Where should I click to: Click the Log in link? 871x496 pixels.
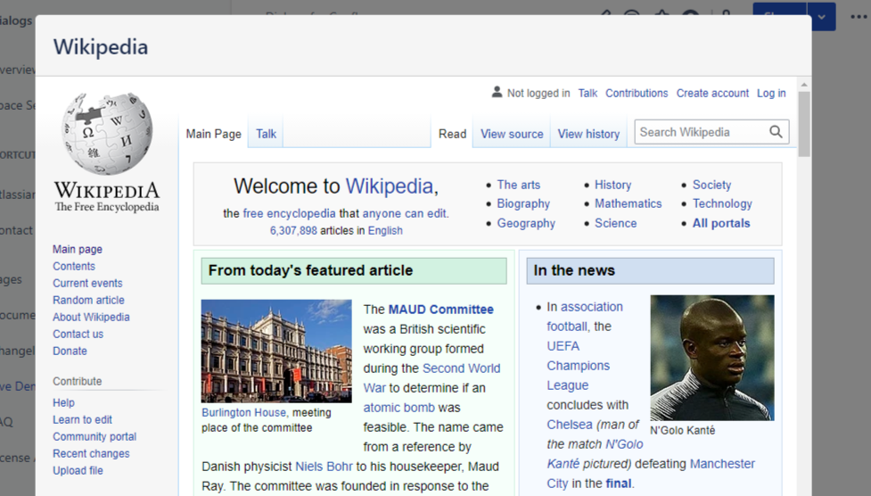coord(771,93)
